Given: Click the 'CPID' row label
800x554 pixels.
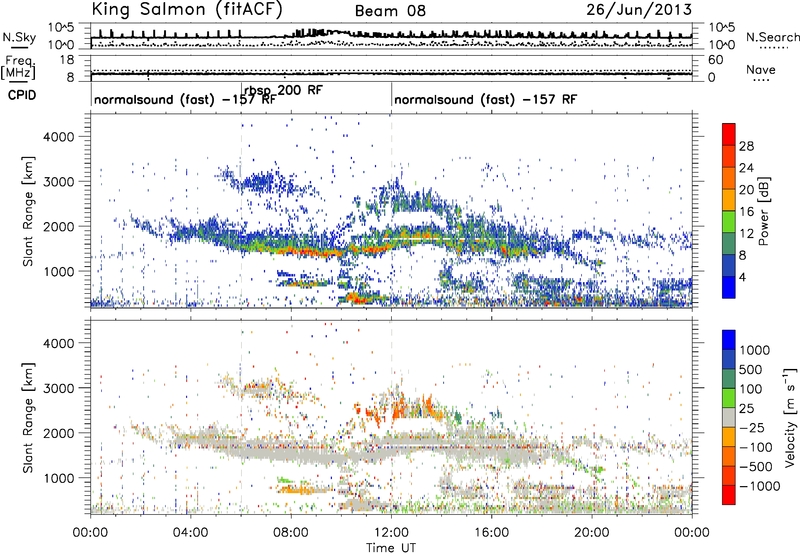Looking at the screenshot, I should click(21, 95).
